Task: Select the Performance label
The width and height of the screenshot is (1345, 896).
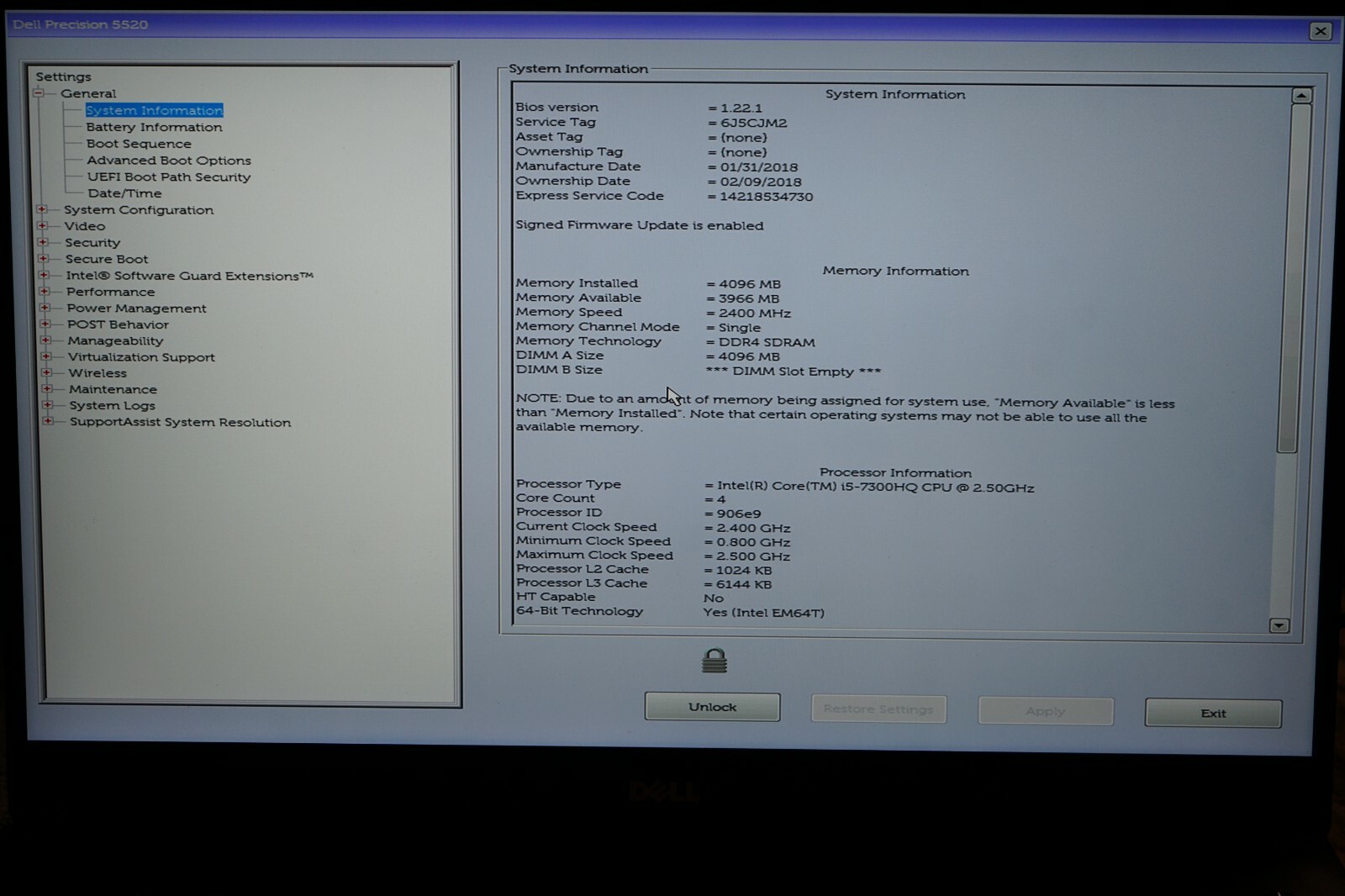Action: [x=110, y=292]
